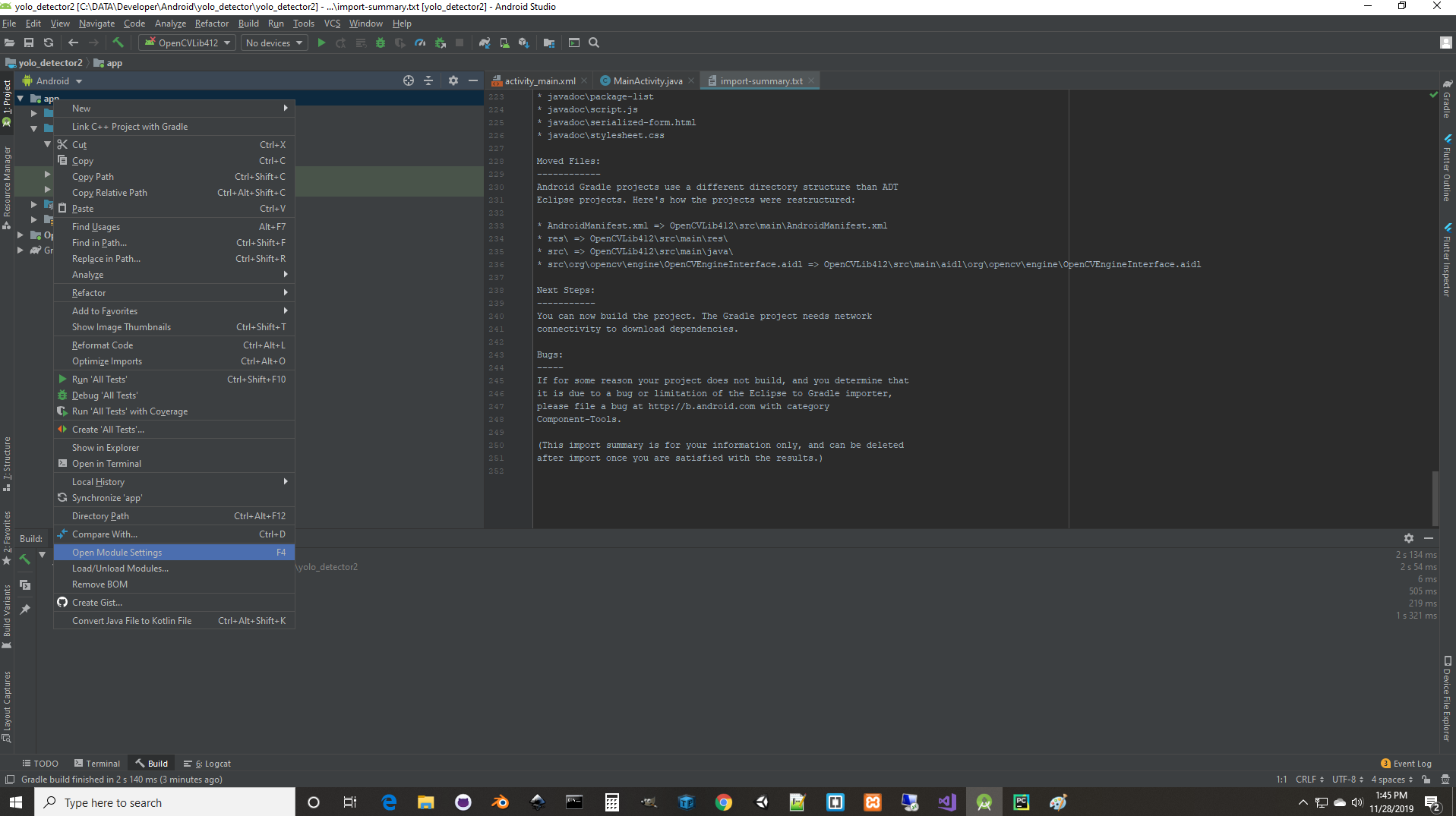
Task: Toggle the Layout Captures tool window
Action: [x=7, y=707]
